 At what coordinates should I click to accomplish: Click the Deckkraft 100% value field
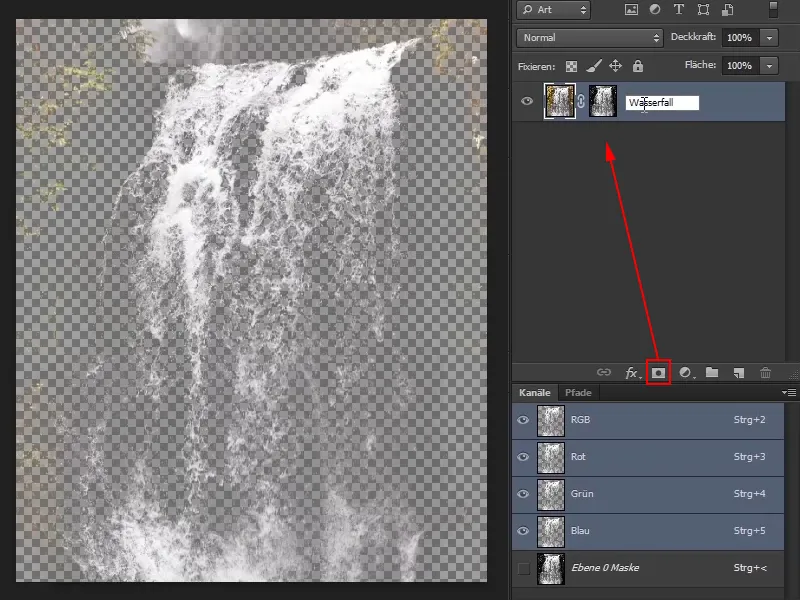pos(739,38)
